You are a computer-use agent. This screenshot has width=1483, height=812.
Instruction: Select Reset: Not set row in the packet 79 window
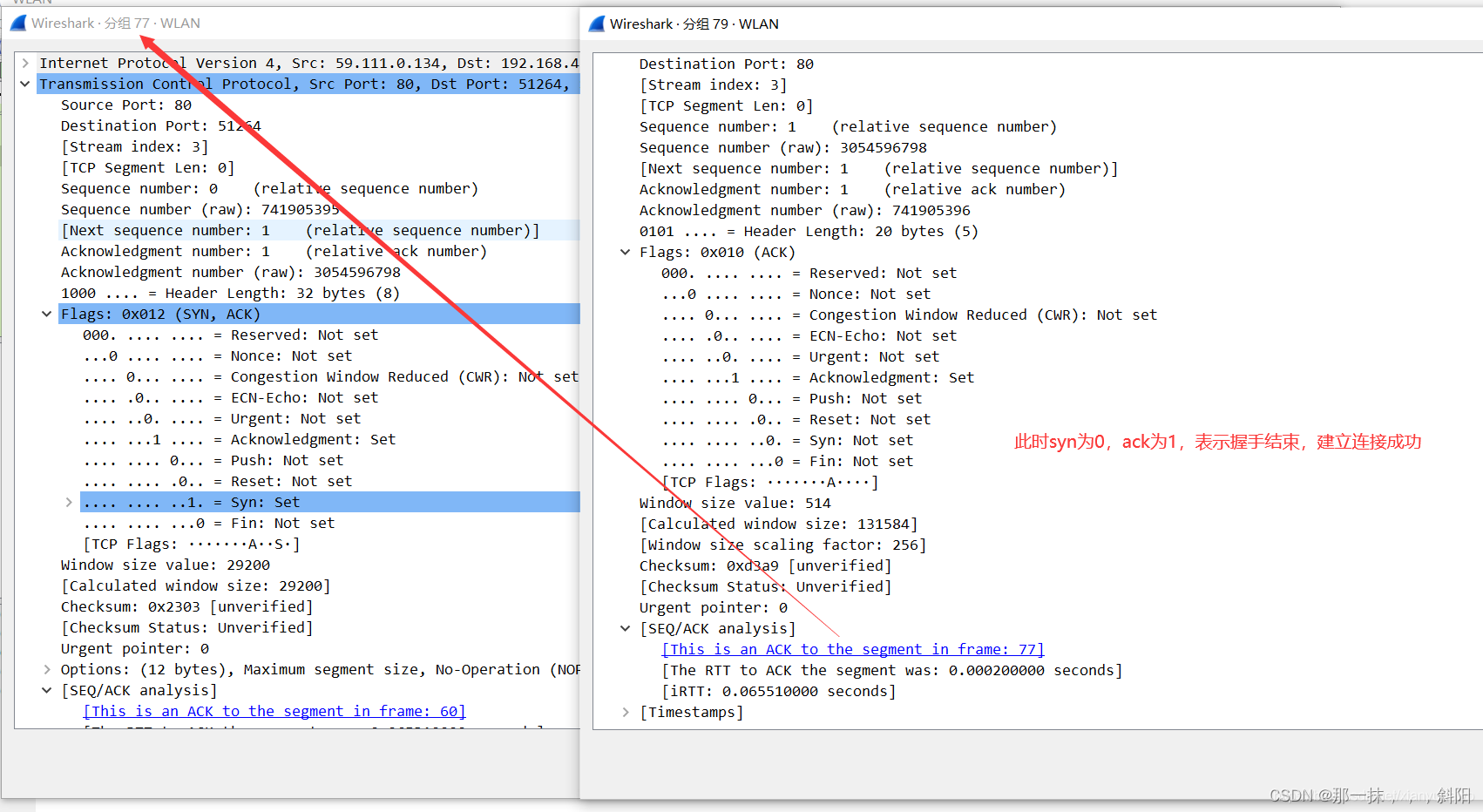[x=796, y=419]
